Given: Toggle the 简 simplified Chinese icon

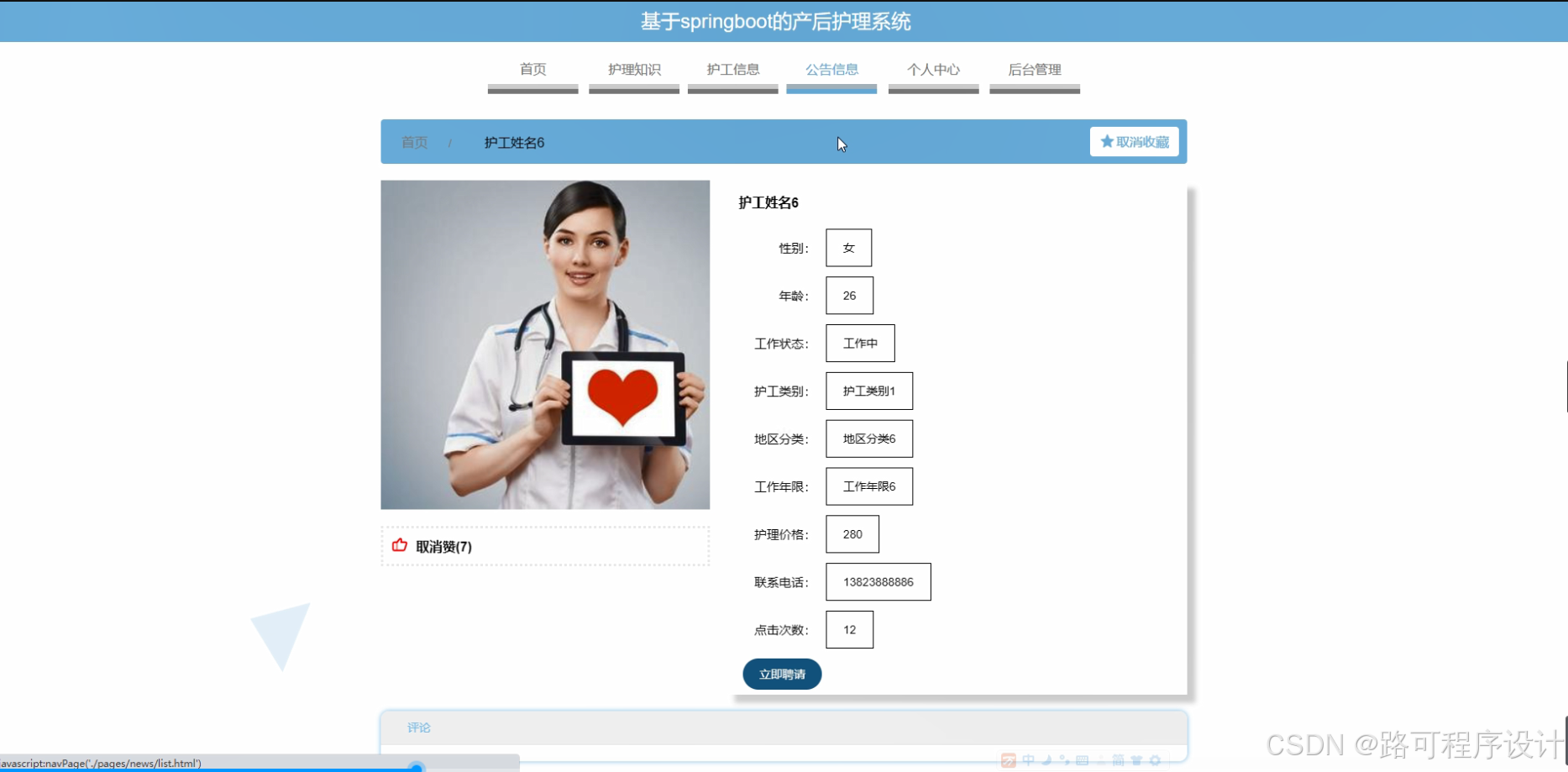Looking at the screenshot, I should click(1118, 760).
